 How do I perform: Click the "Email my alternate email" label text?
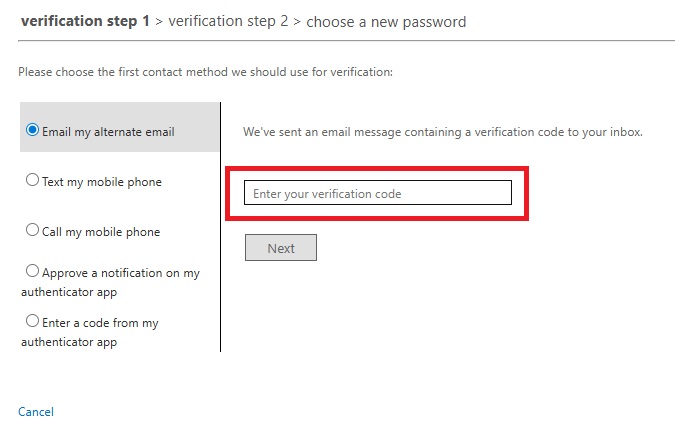click(108, 132)
